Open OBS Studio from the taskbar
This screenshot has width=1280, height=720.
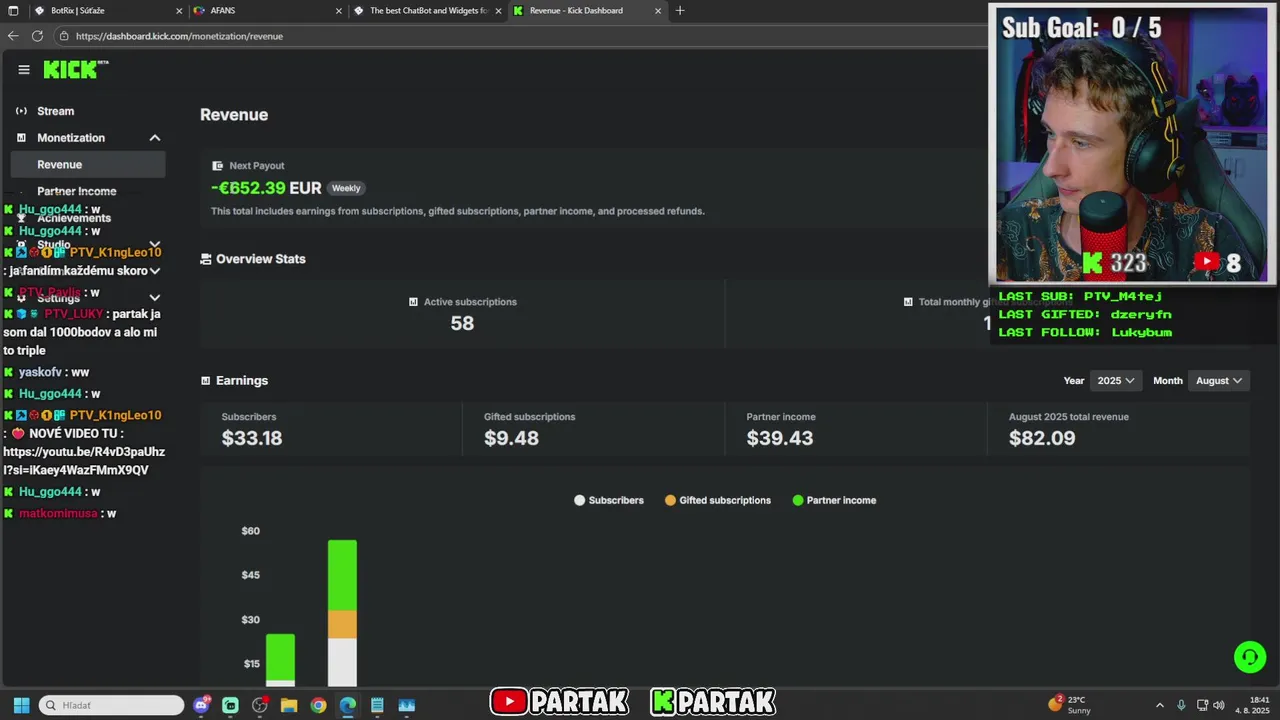click(x=260, y=705)
